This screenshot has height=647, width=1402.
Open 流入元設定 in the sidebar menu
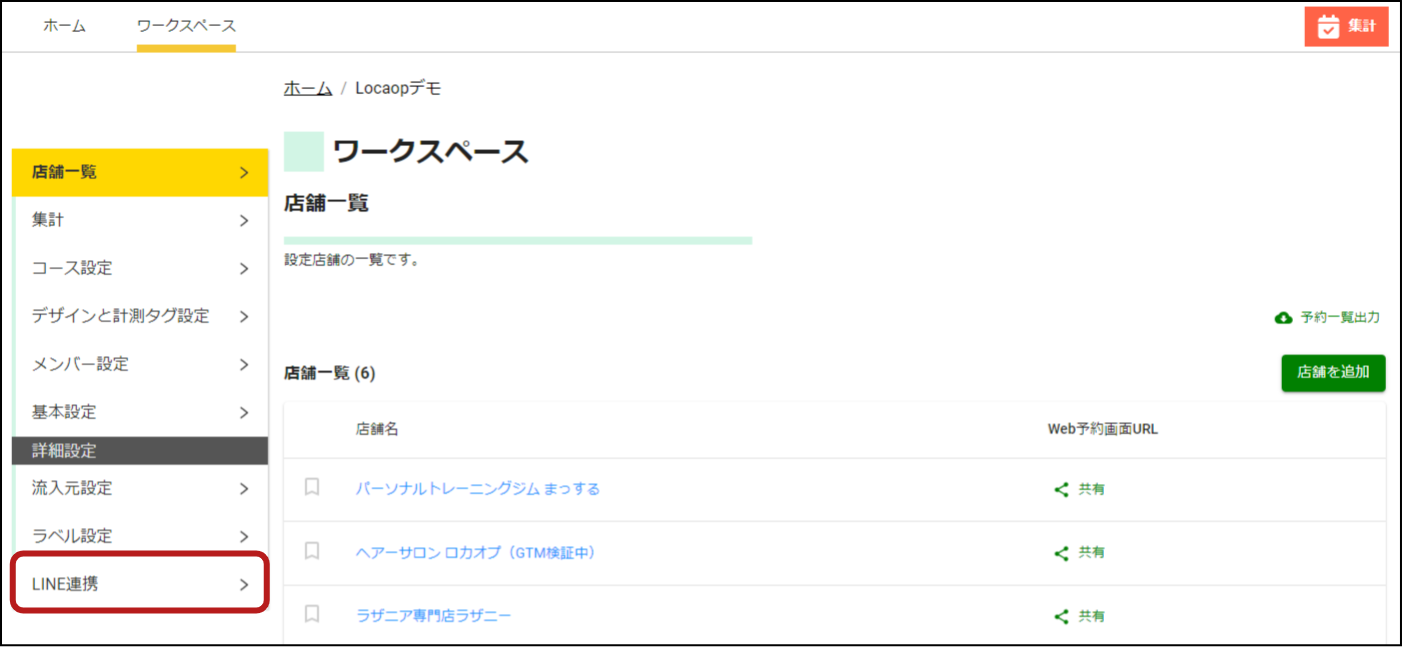tap(140, 488)
